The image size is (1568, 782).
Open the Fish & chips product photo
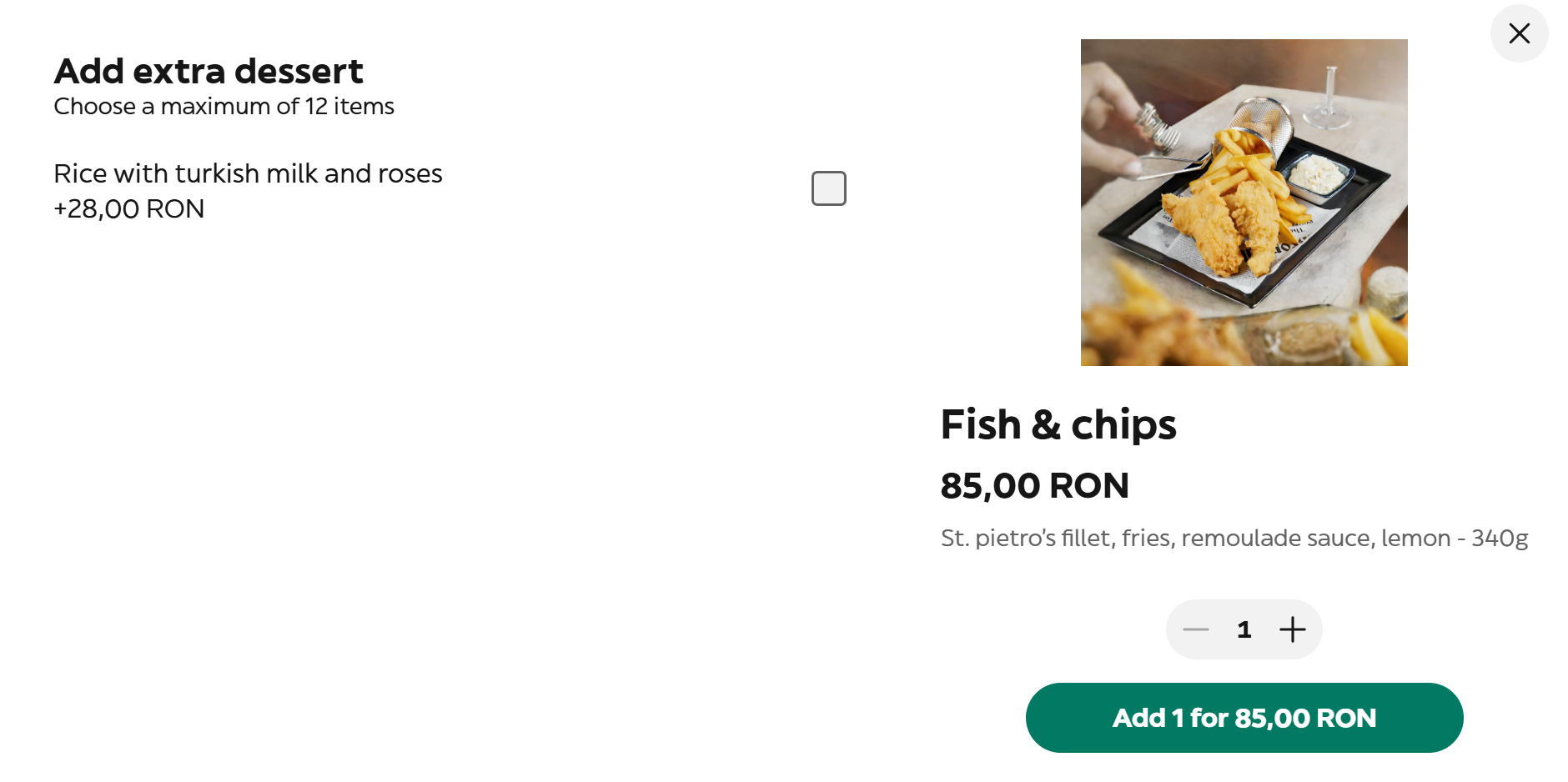pos(1244,203)
